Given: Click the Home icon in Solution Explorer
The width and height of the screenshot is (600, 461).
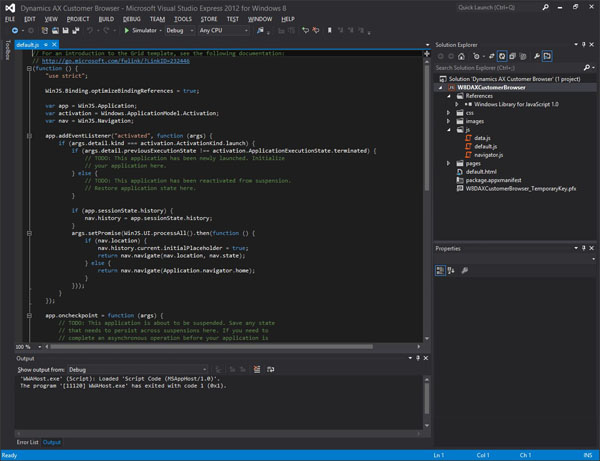Looking at the screenshot, I should [461, 56].
